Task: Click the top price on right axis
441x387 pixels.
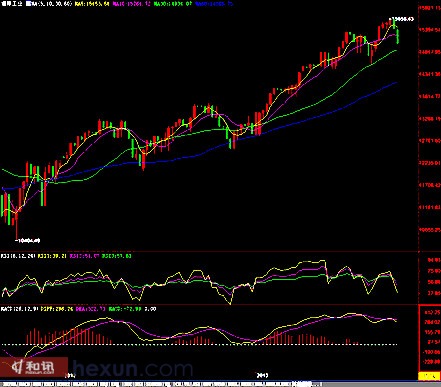Action: 430,7
